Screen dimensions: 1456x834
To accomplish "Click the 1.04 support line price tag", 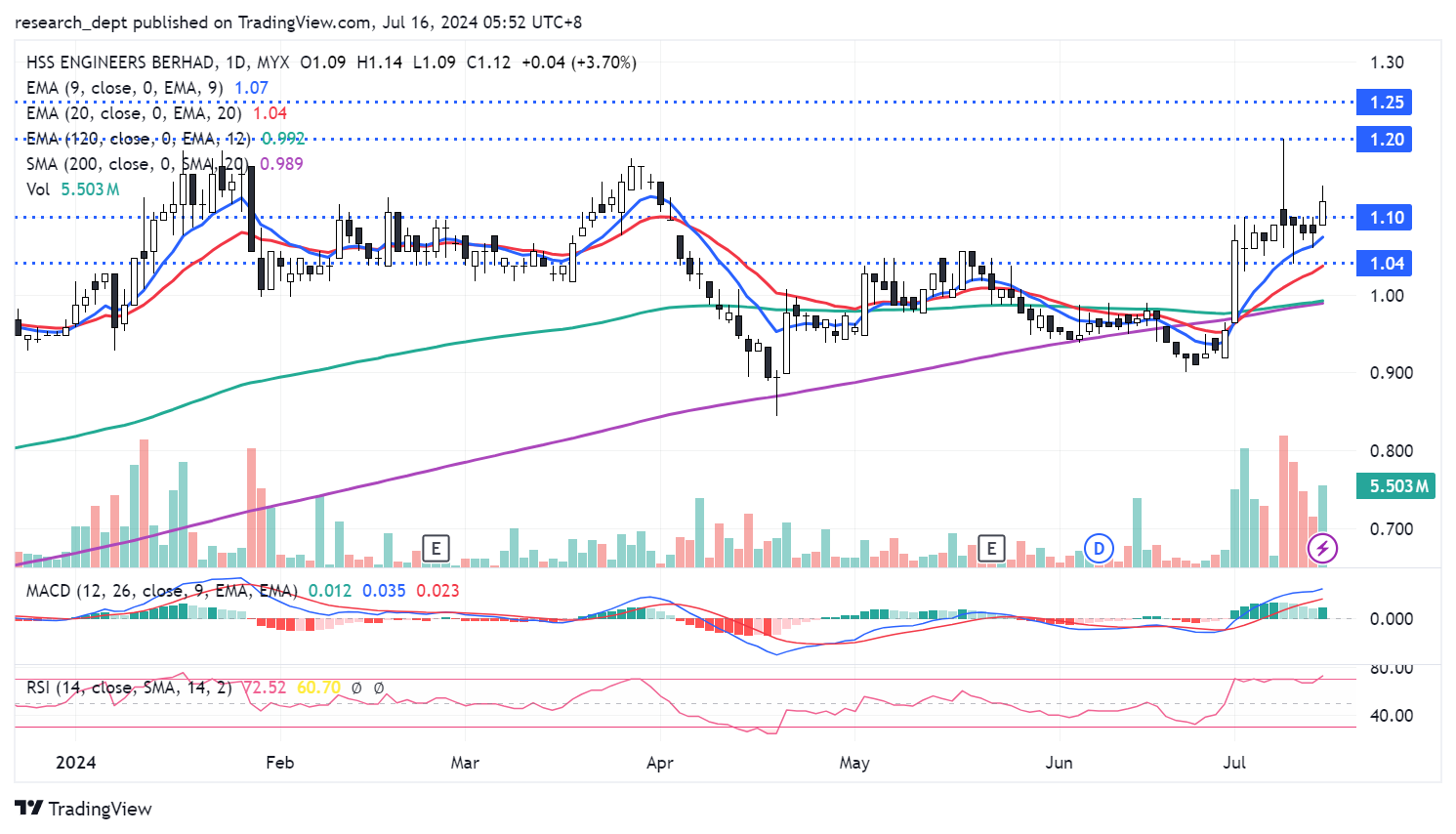I will click(x=1385, y=264).
